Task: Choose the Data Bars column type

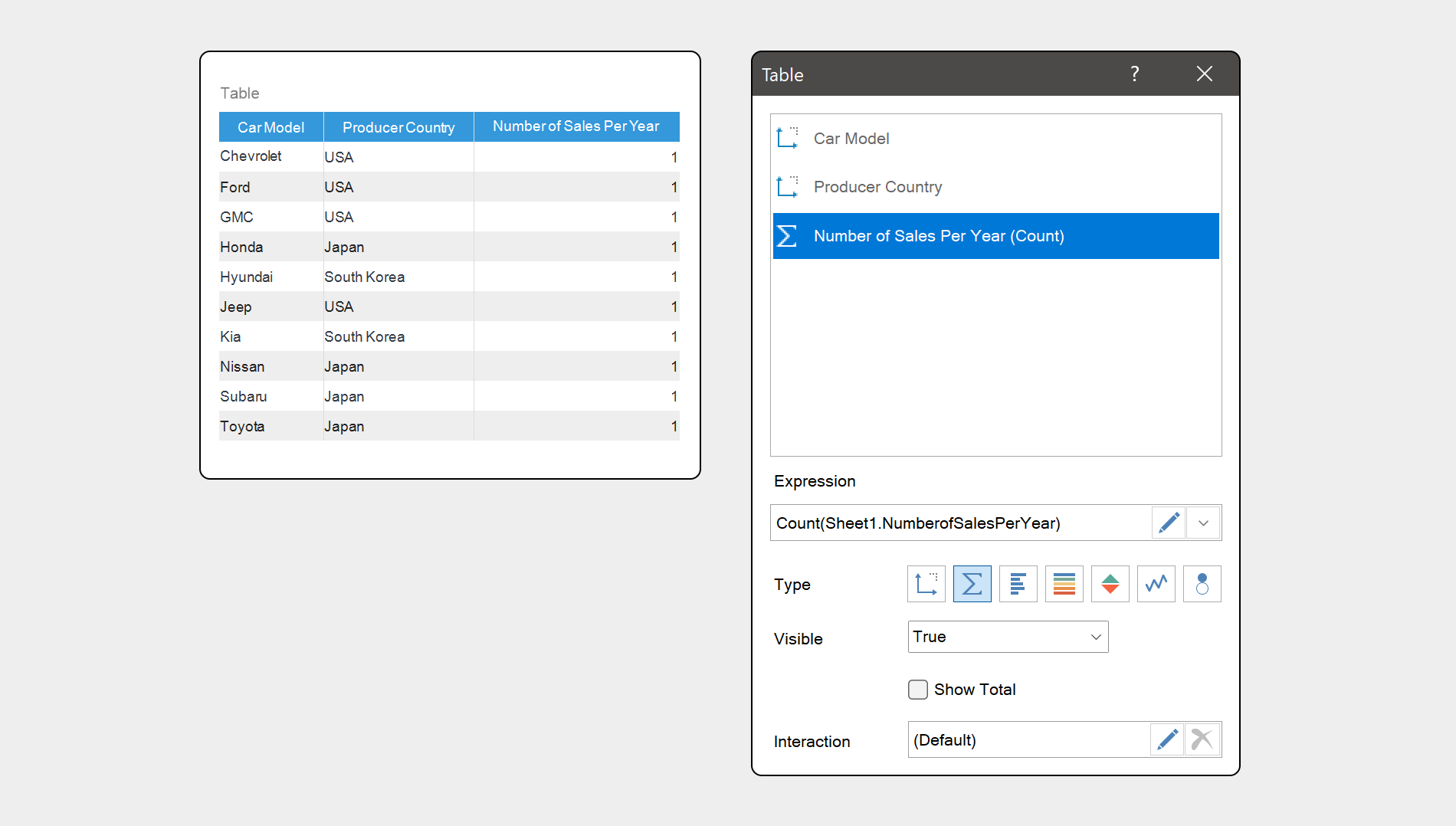Action: tap(1018, 584)
